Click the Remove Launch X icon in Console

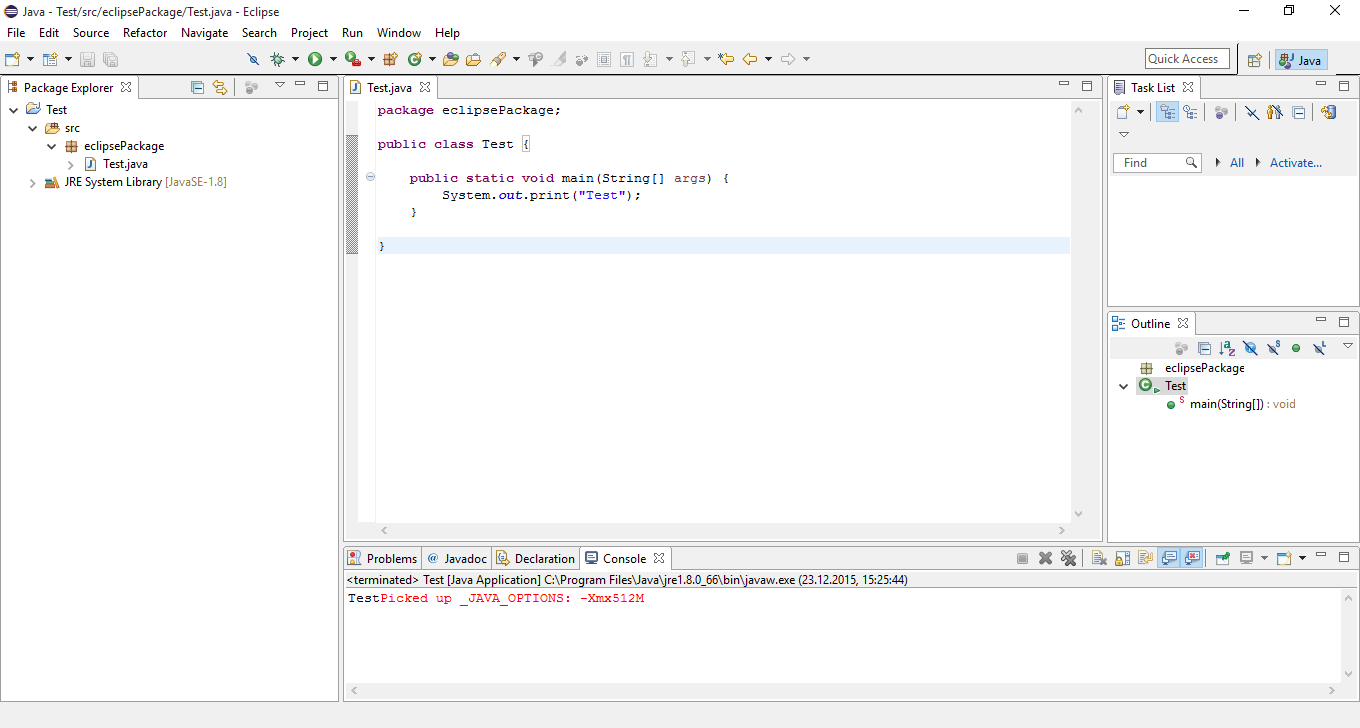coord(1045,558)
